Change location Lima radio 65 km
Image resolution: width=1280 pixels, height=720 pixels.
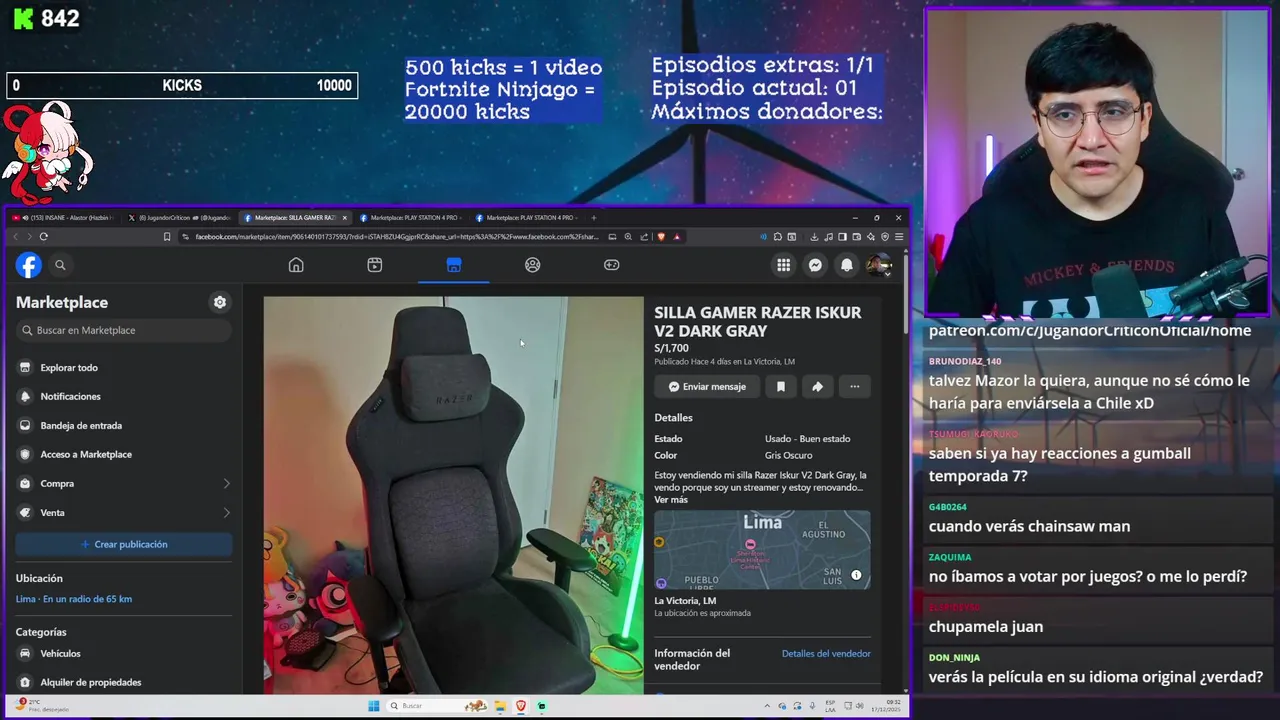coord(74,599)
